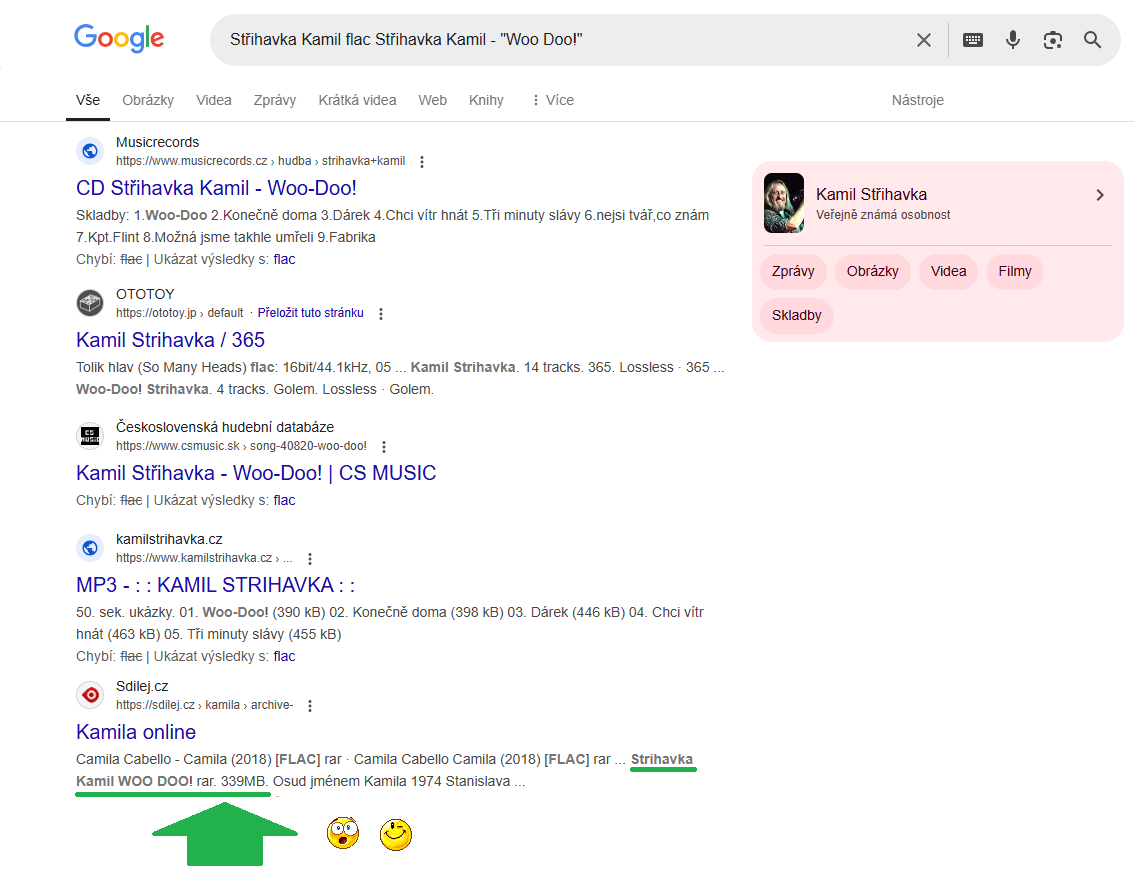Open Kamil Strihavka / 365 result
Screen dimensions: 1134x878
171,340
